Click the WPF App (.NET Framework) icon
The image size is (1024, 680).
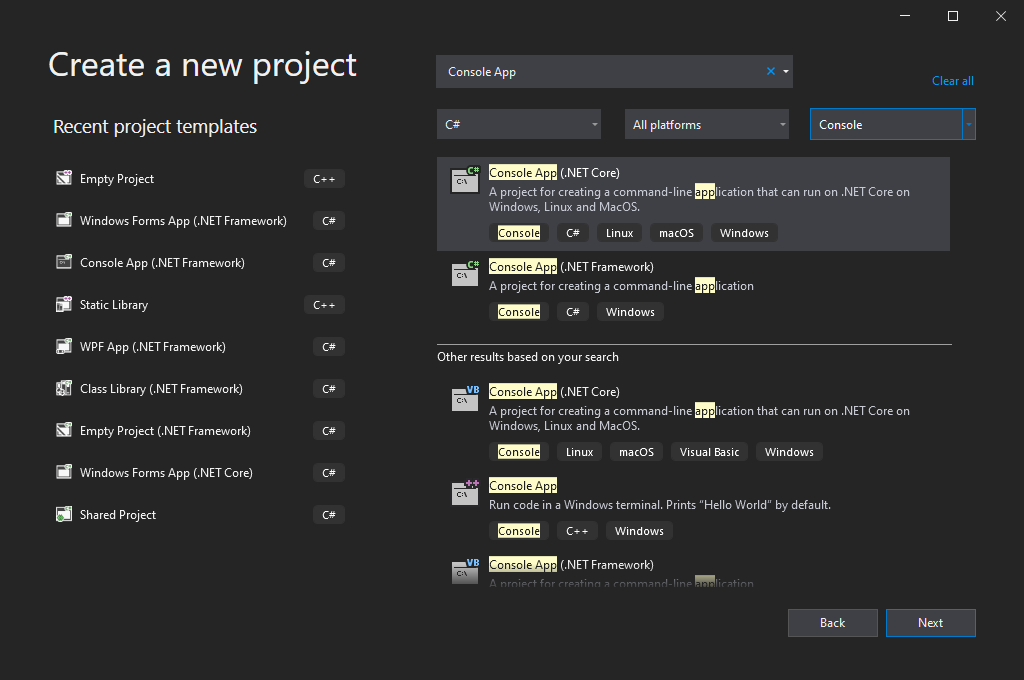tap(64, 346)
